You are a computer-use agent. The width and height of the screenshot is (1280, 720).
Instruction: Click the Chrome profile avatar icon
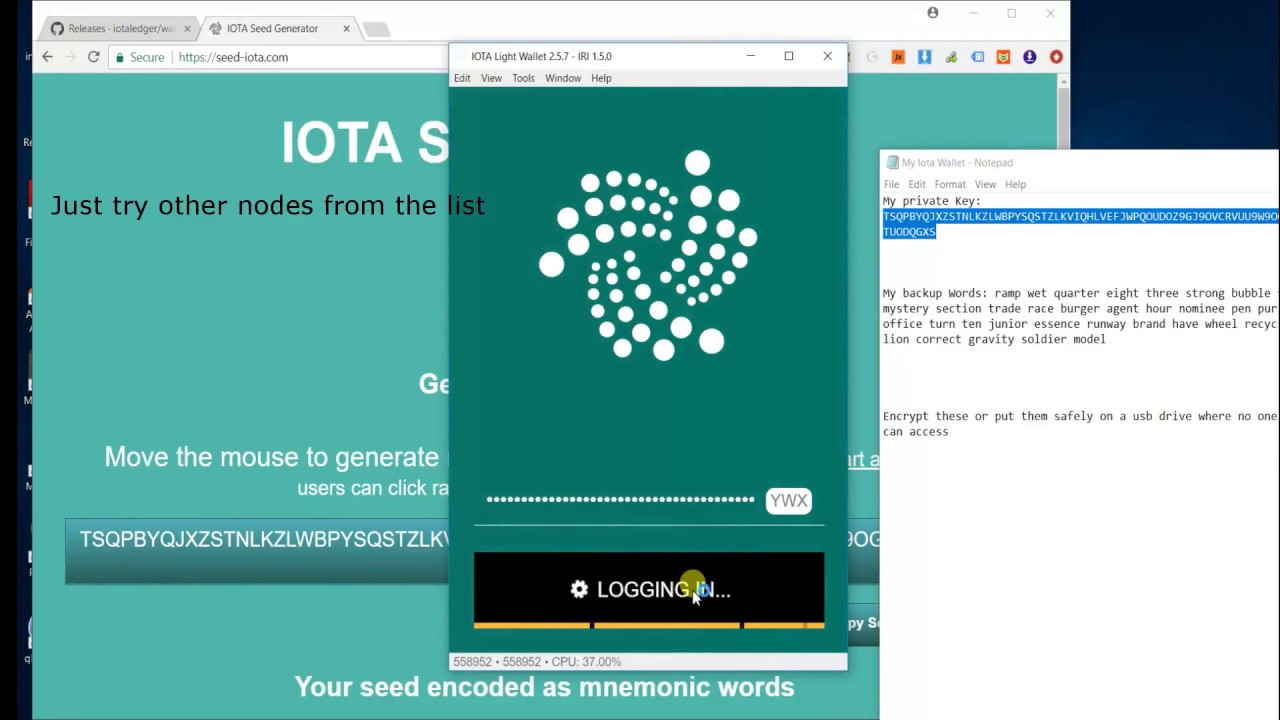pyautogui.click(x=933, y=13)
